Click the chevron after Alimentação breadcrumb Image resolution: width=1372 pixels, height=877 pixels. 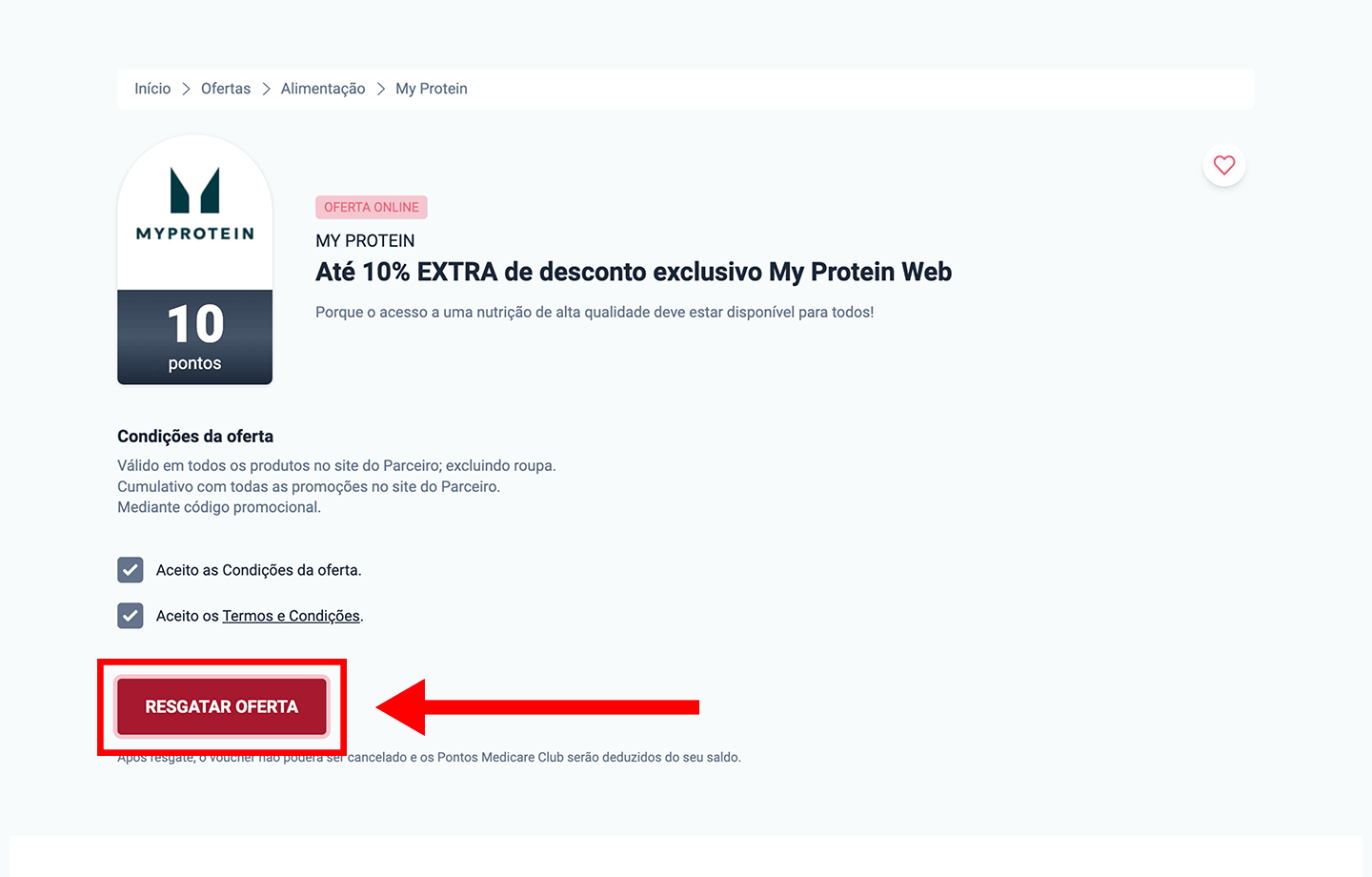pyautogui.click(x=380, y=89)
